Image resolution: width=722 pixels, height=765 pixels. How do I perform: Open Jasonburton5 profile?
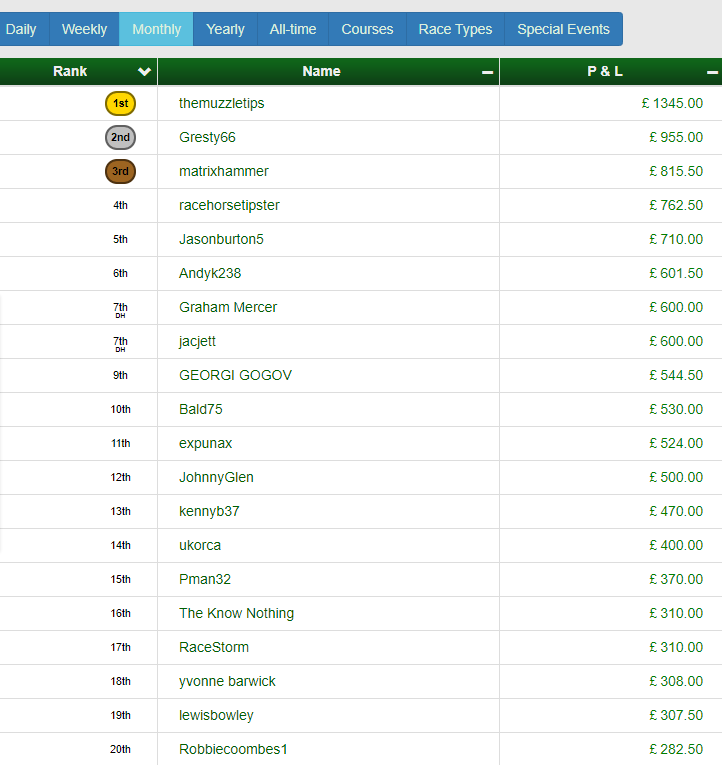[x=221, y=240]
